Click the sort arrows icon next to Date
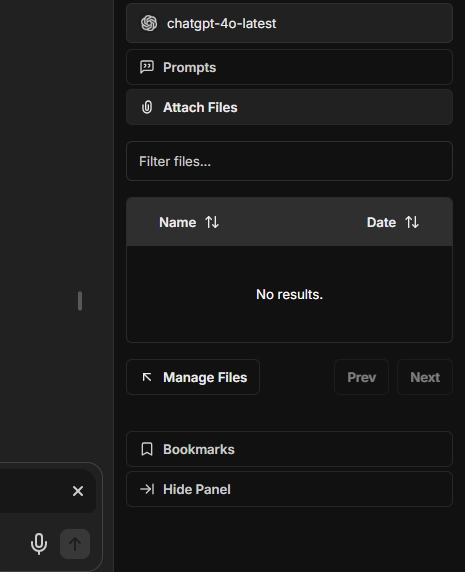Image resolution: width=465 pixels, height=572 pixels. [x=412, y=222]
